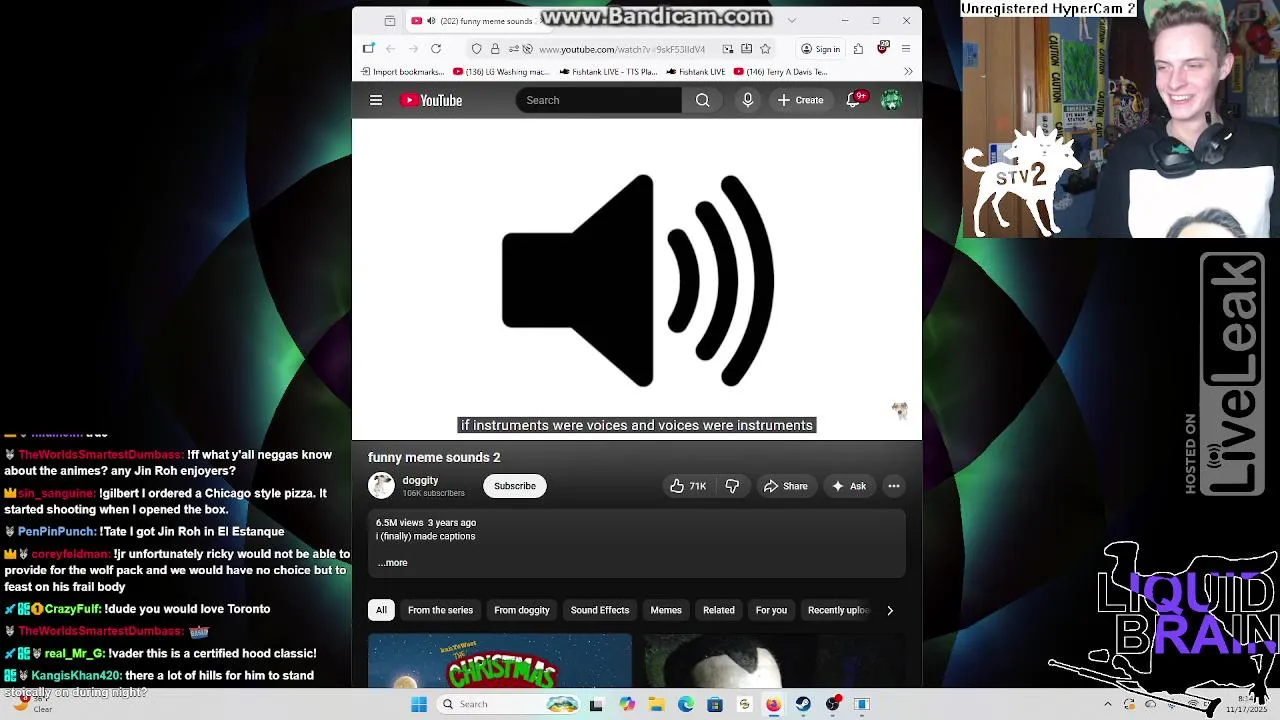Select the All filter chip
Viewport: 1280px width, 720px height.
[381, 610]
